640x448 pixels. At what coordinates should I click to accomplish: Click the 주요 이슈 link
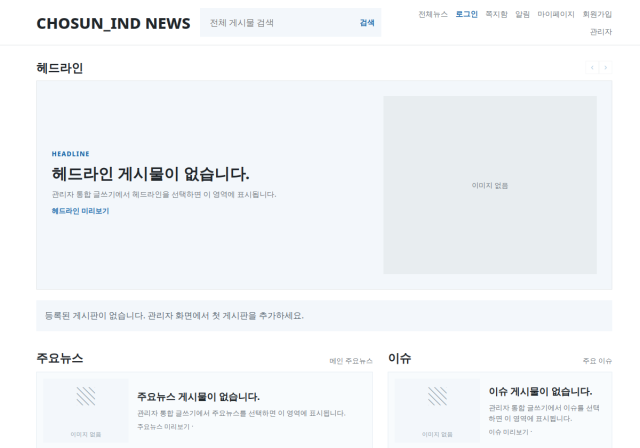pyautogui.click(x=597, y=361)
